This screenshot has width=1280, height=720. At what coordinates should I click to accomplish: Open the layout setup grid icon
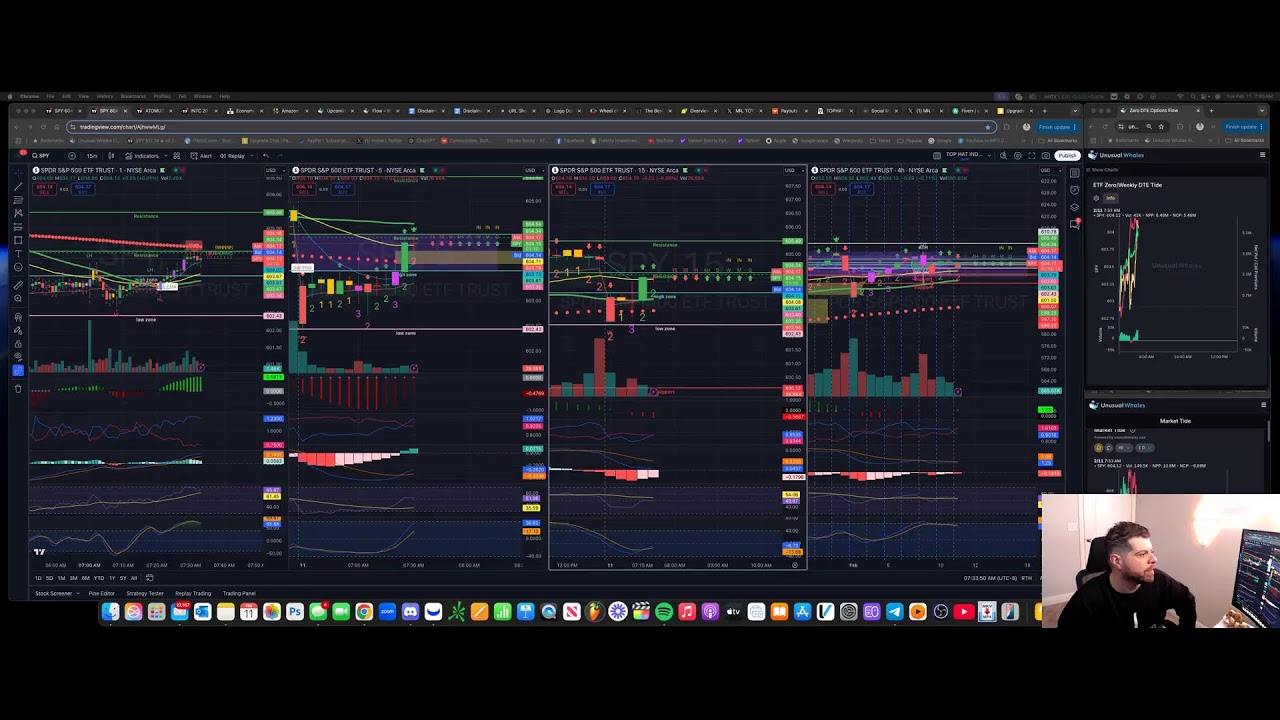[937, 156]
